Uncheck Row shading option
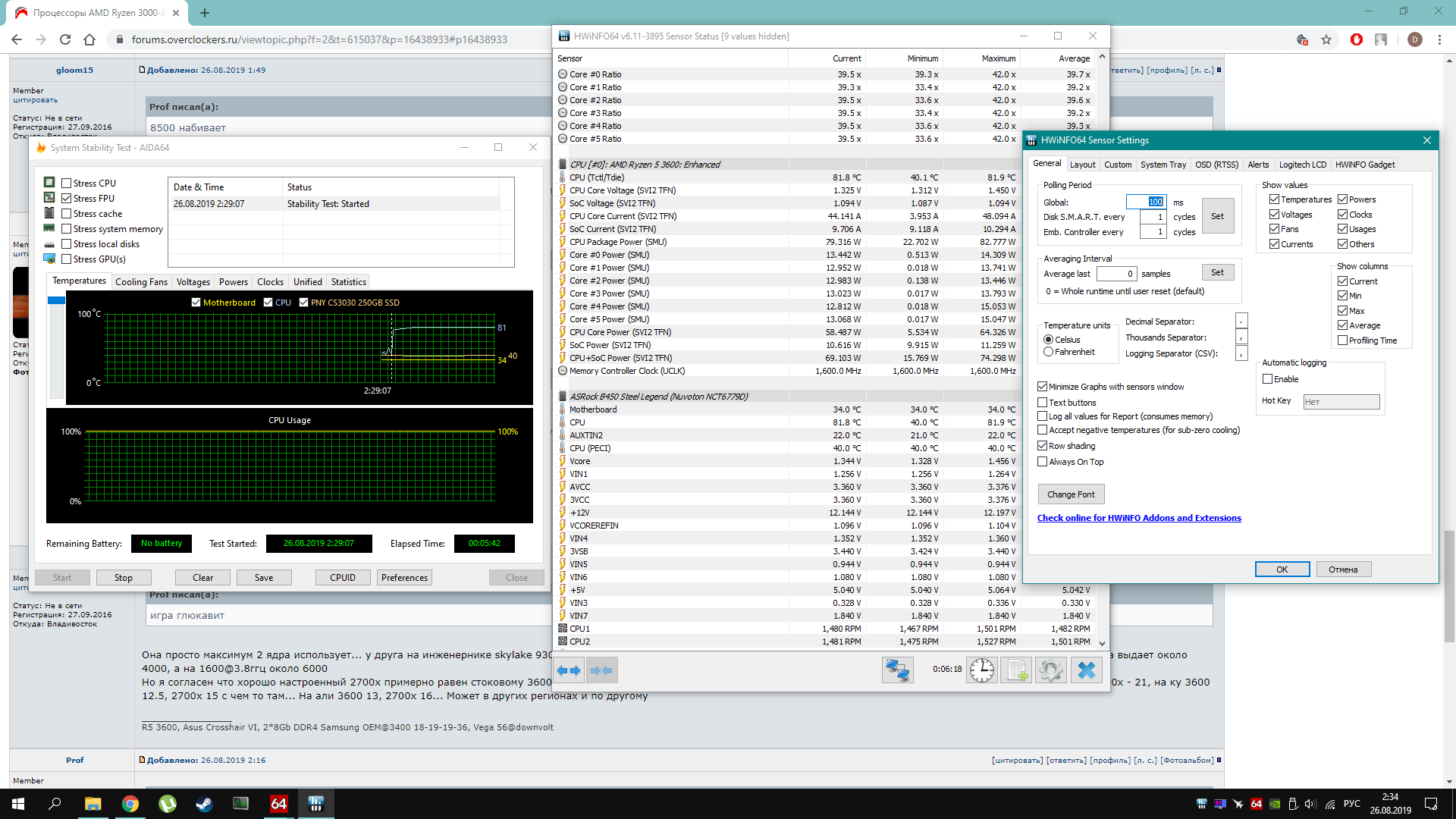 (x=1043, y=446)
